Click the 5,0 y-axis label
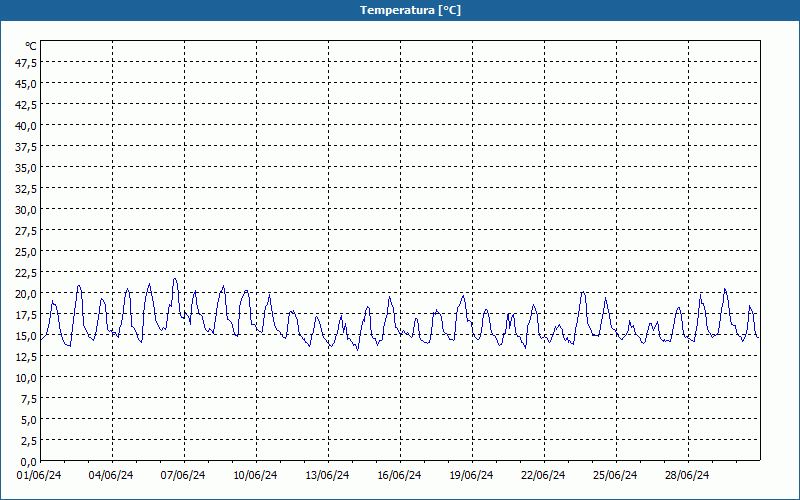 click(x=29, y=420)
